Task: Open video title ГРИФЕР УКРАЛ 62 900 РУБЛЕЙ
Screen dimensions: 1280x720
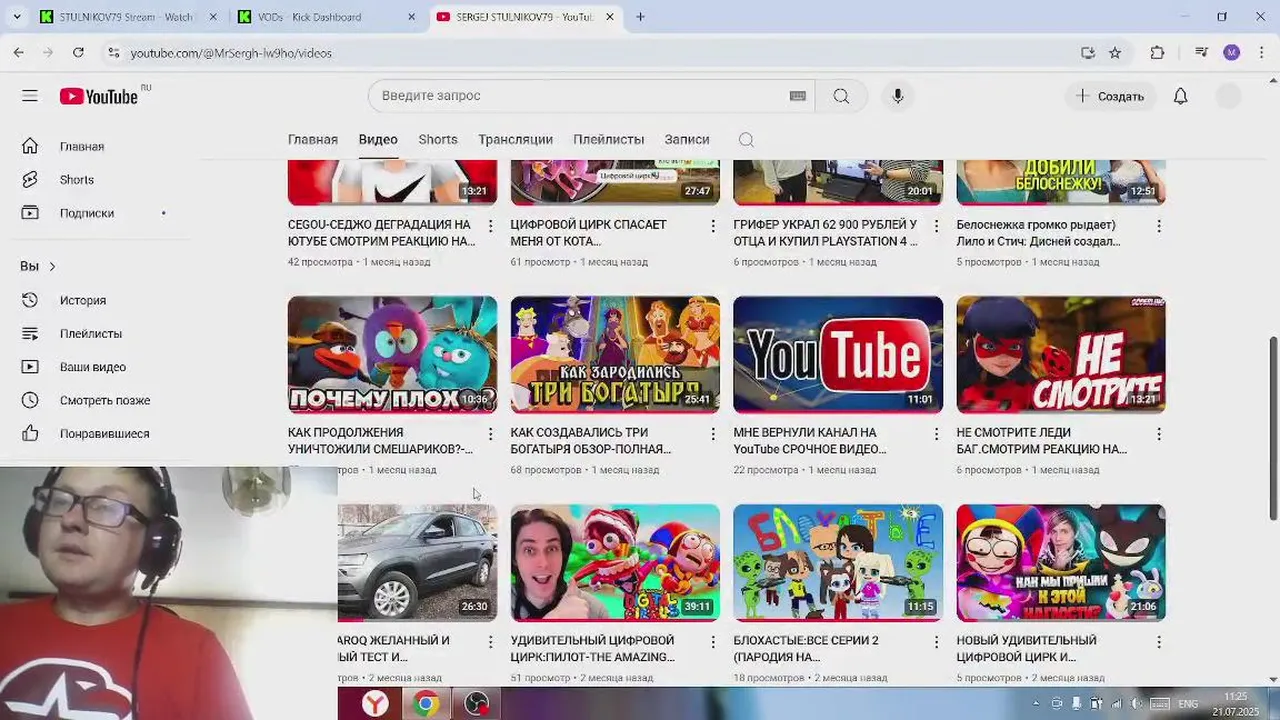Action: pyautogui.click(x=825, y=233)
